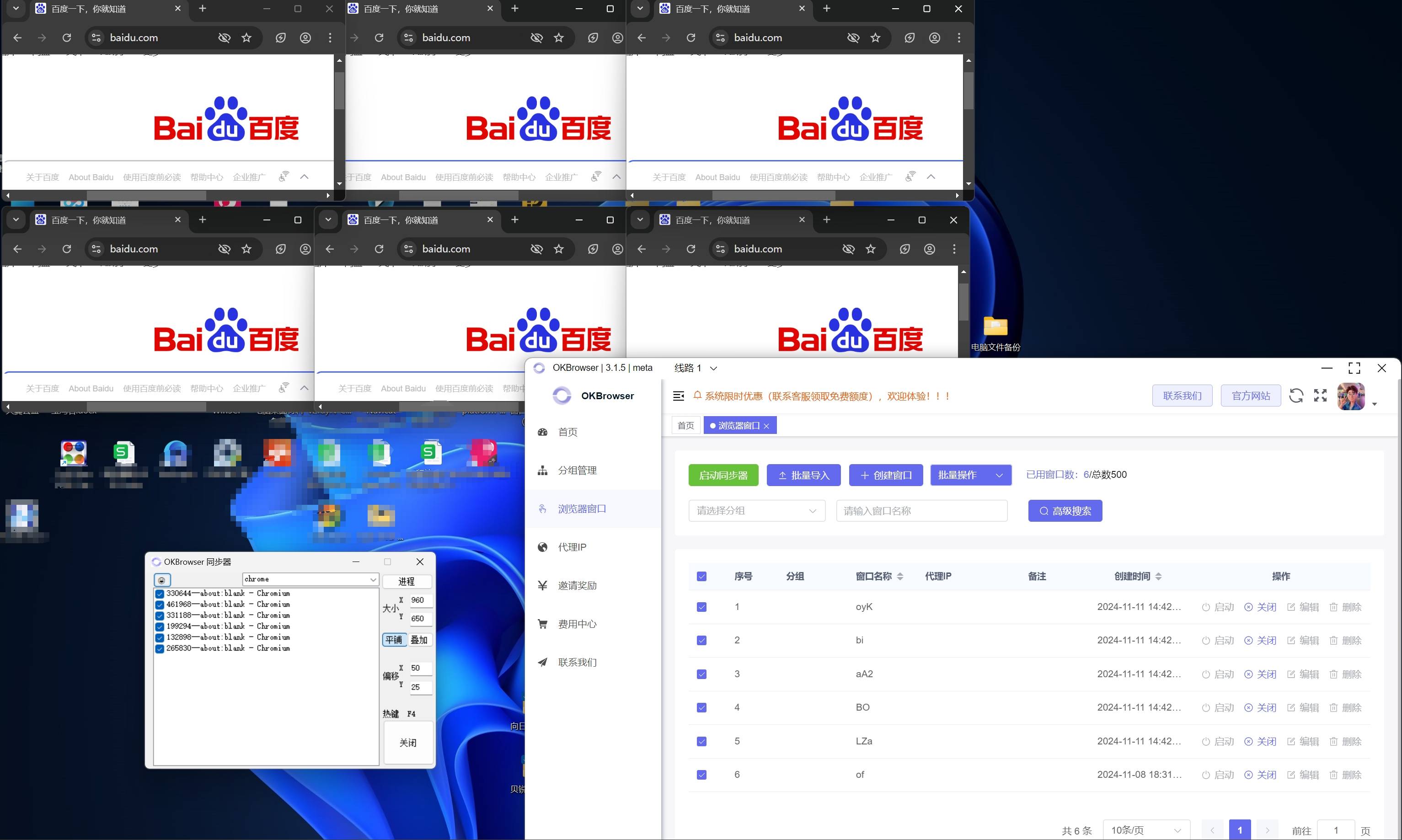Viewport: 1402px width, 840px height.
Task: Click 平铺 button in 同步器
Action: click(394, 640)
